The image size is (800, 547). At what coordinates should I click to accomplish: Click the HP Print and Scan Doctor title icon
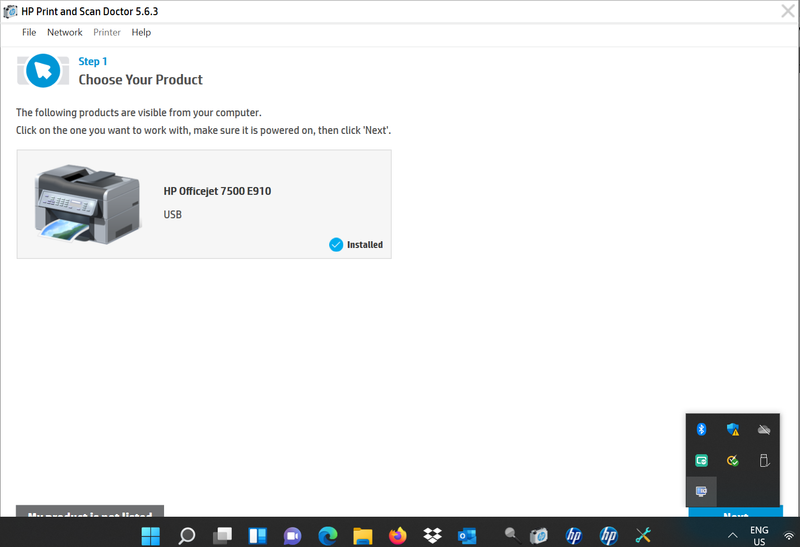pos(10,11)
